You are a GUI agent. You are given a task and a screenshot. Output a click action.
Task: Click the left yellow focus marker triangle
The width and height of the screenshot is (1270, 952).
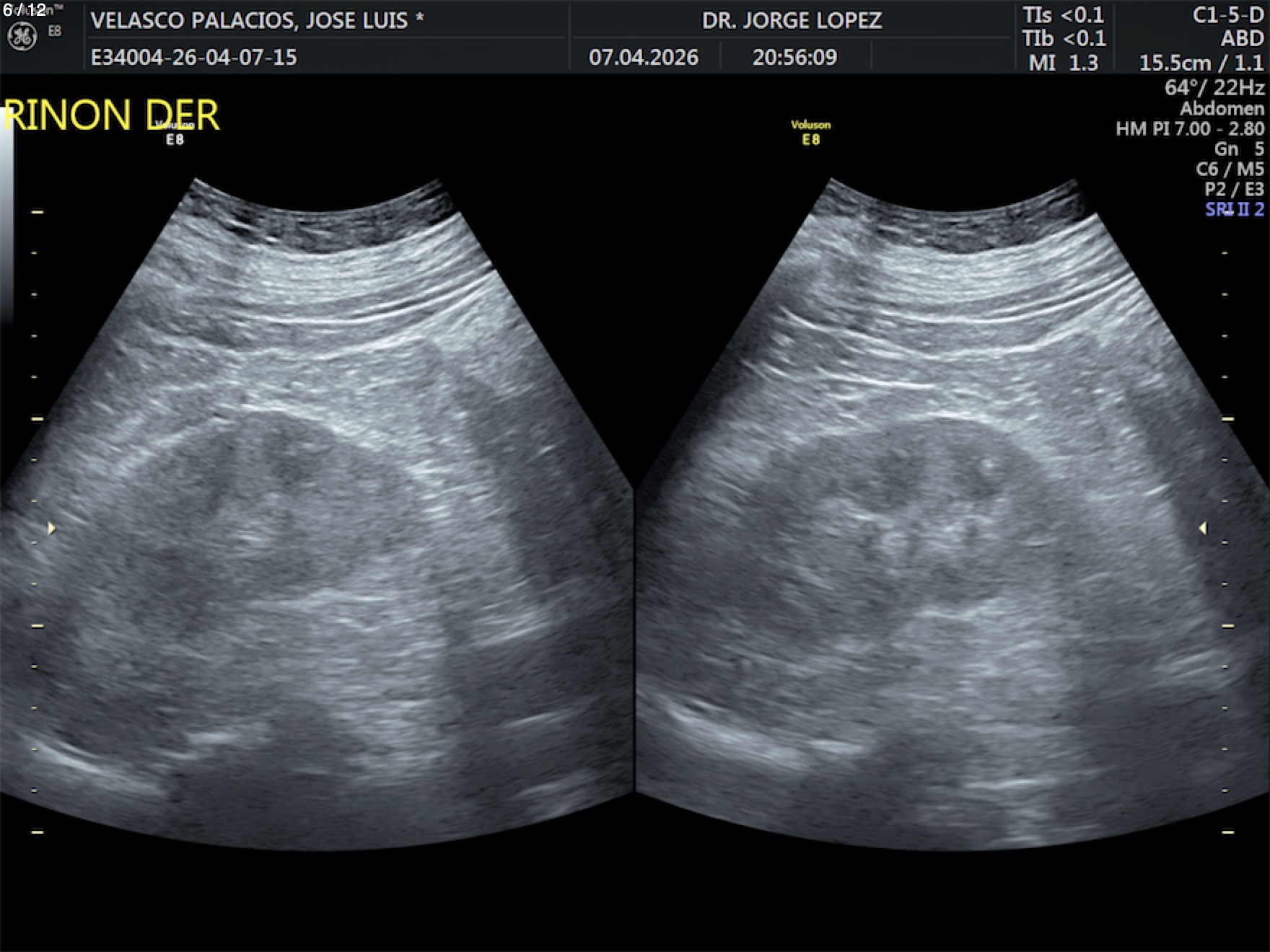coord(51,529)
